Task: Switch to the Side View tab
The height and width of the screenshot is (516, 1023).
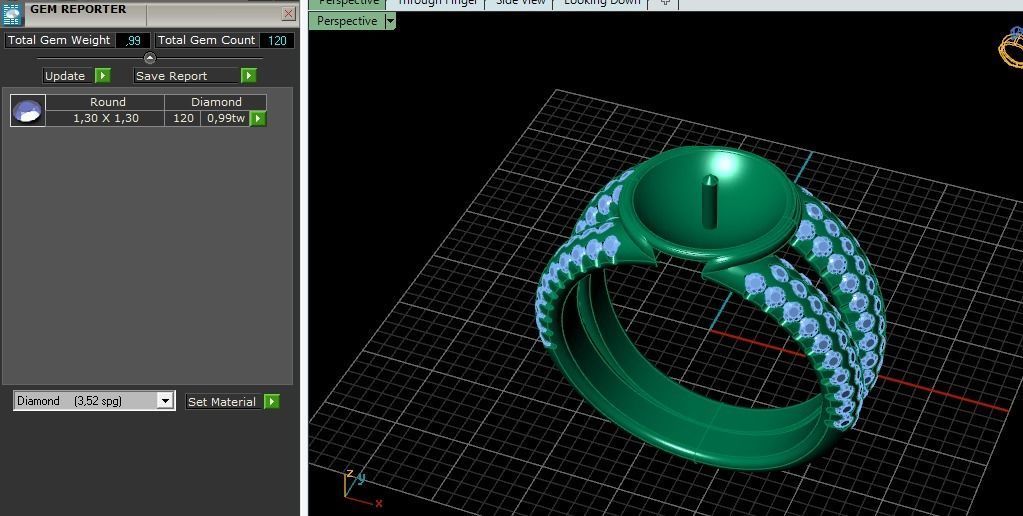Action: point(520,3)
